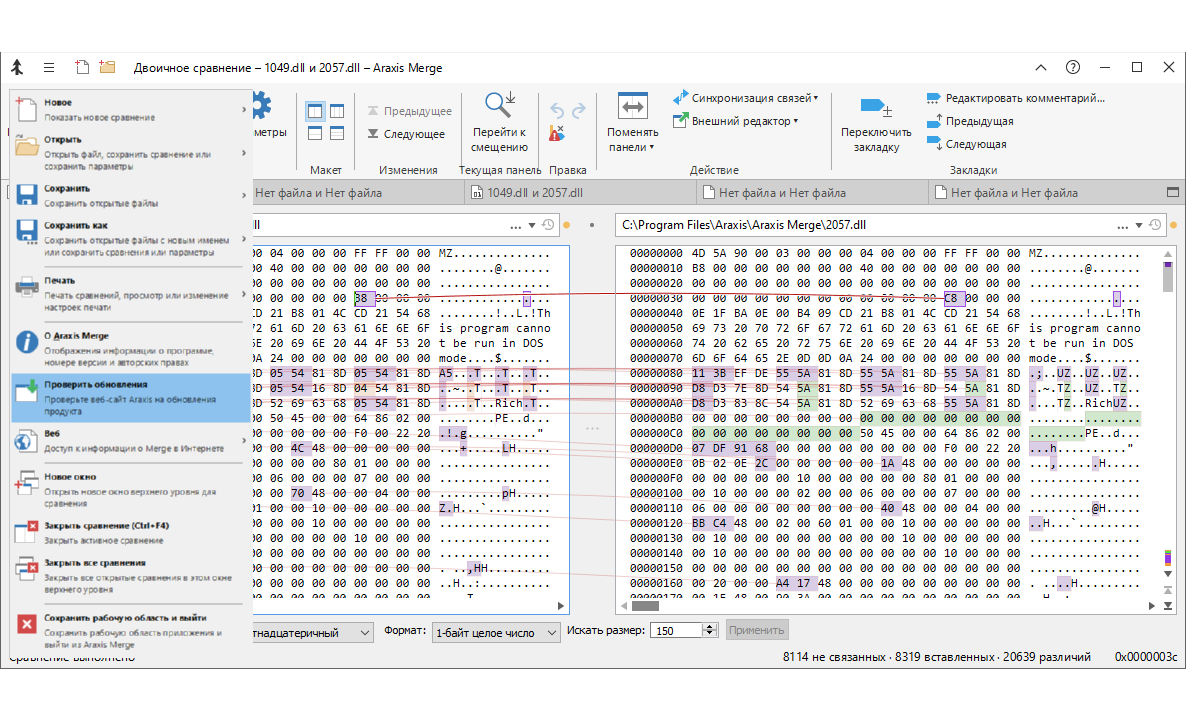Open the Новое submenu arrow

point(244,110)
